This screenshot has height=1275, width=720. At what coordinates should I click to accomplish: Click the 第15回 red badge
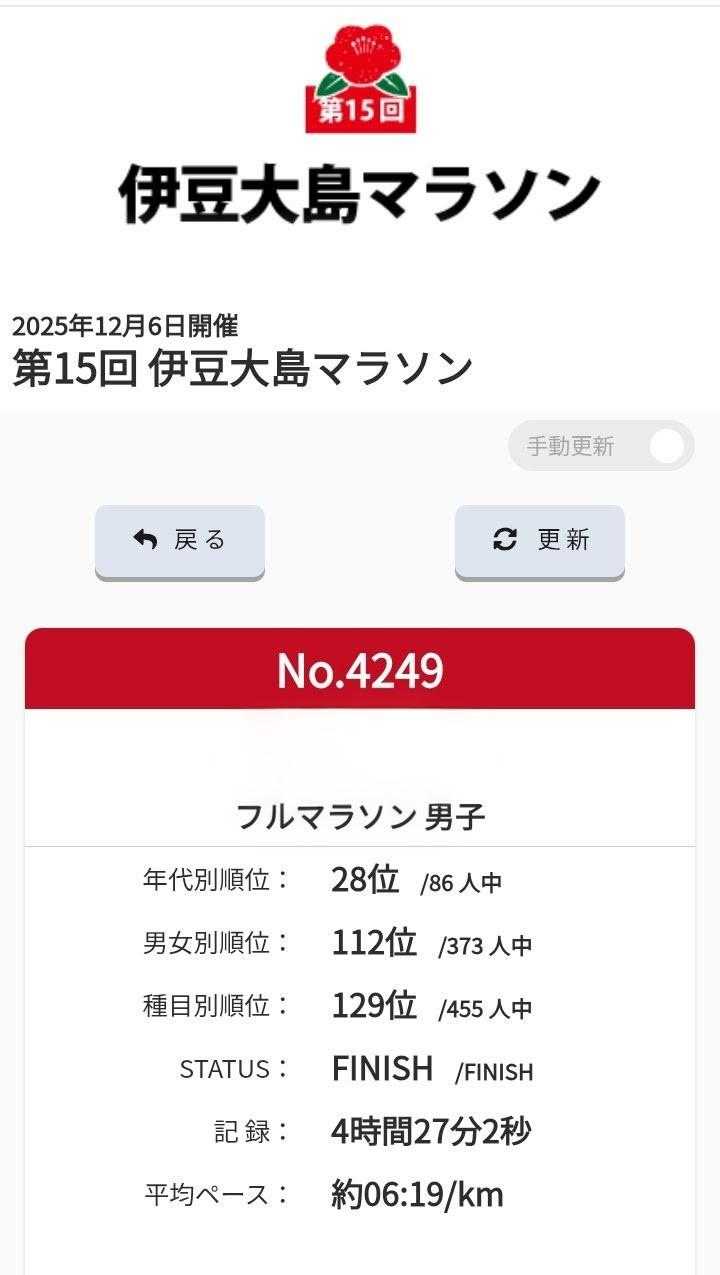pos(360,109)
